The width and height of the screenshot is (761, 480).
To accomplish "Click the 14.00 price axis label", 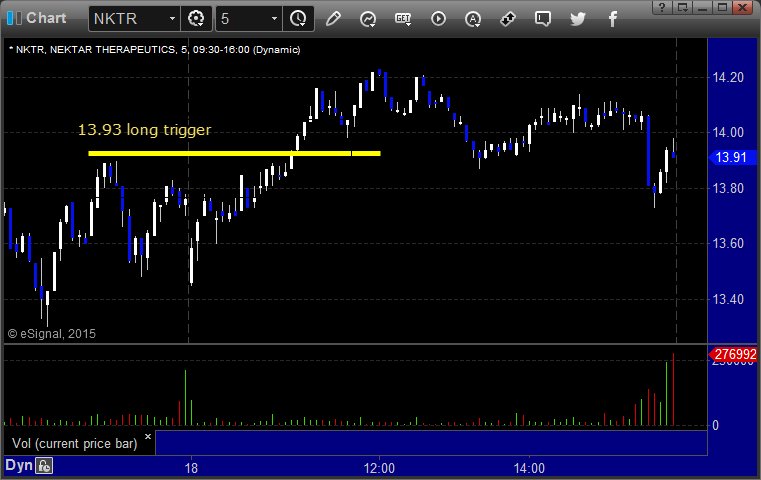I will pyautogui.click(x=728, y=132).
